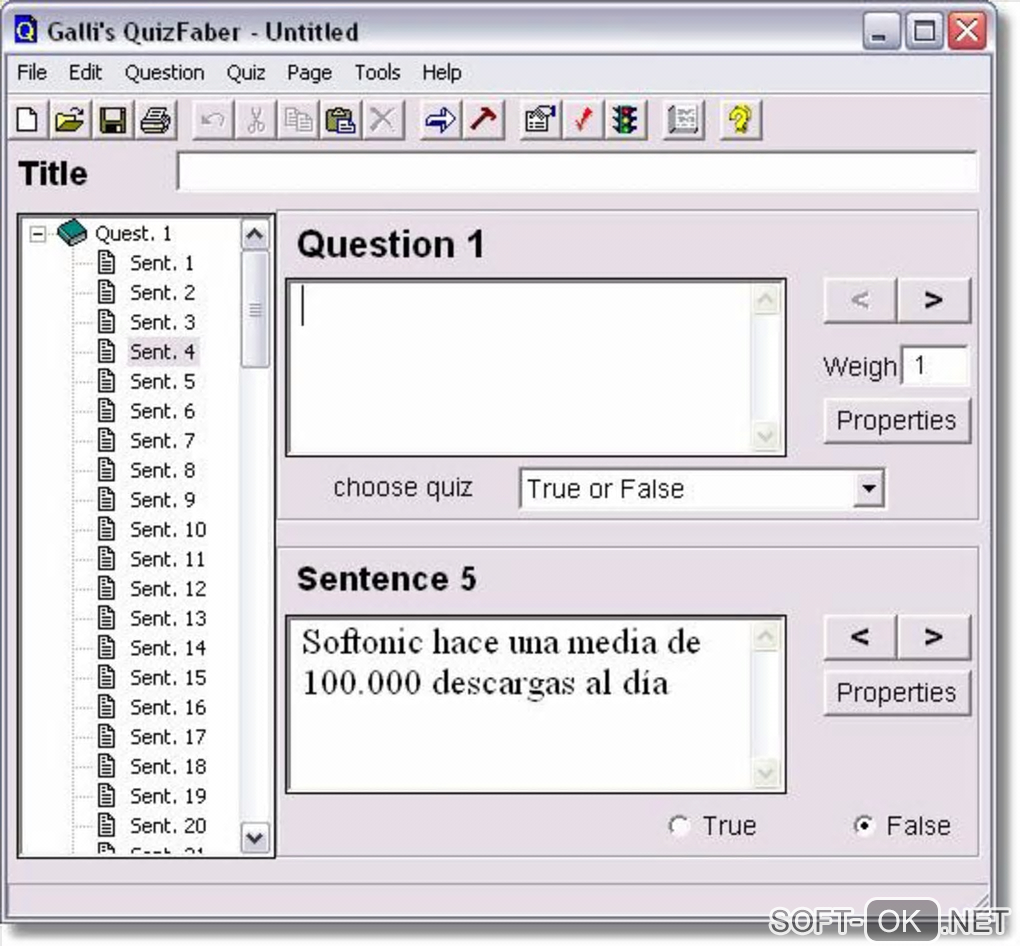Open the Question menu
Viewport: 1020px width, 946px height.
164,73
